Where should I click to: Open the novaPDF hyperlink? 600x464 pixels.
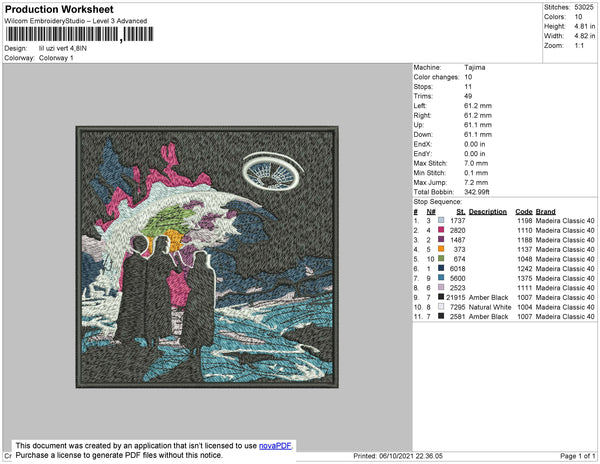(275, 446)
